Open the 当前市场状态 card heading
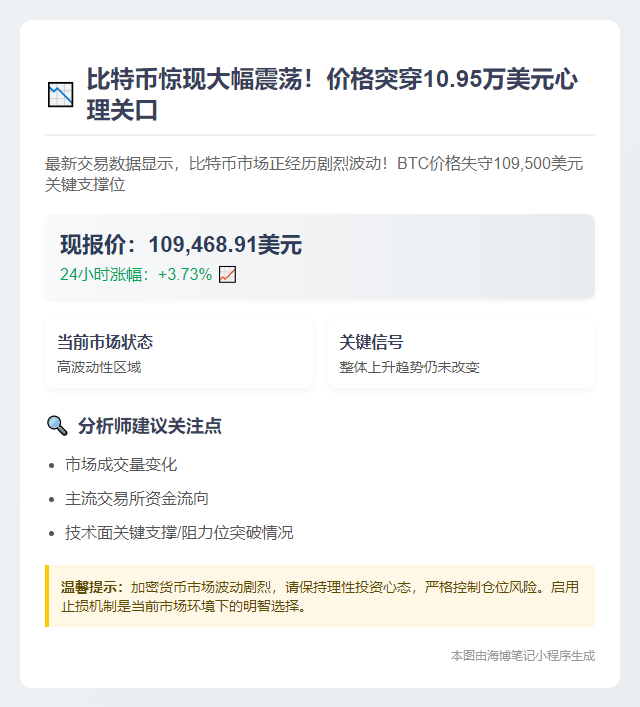 point(105,342)
